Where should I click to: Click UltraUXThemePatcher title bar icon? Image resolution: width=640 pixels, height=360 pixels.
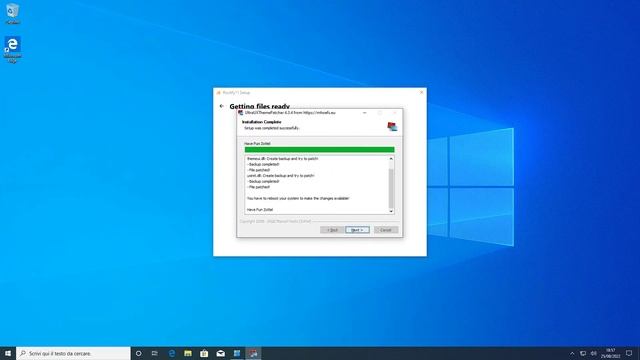click(x=241, y=113)
